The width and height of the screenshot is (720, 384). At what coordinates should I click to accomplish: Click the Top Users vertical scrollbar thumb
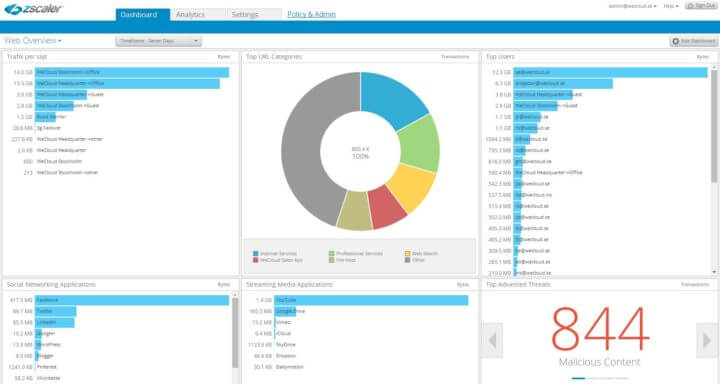714,126
